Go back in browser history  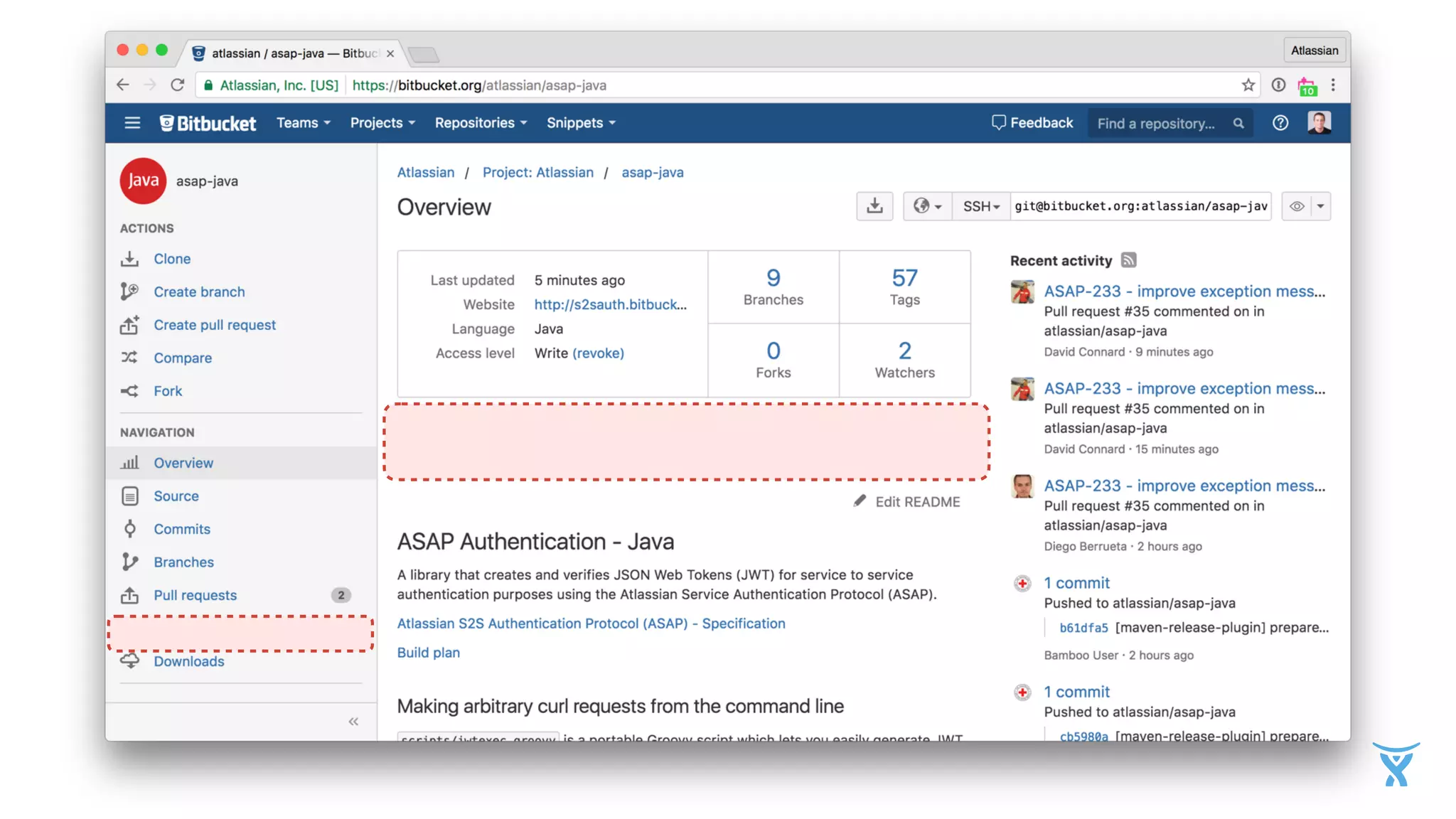pos(122,85)
